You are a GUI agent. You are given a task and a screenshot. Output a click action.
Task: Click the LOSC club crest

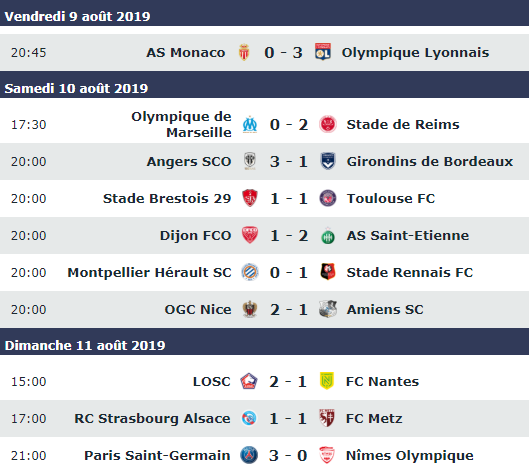(249, 381)
